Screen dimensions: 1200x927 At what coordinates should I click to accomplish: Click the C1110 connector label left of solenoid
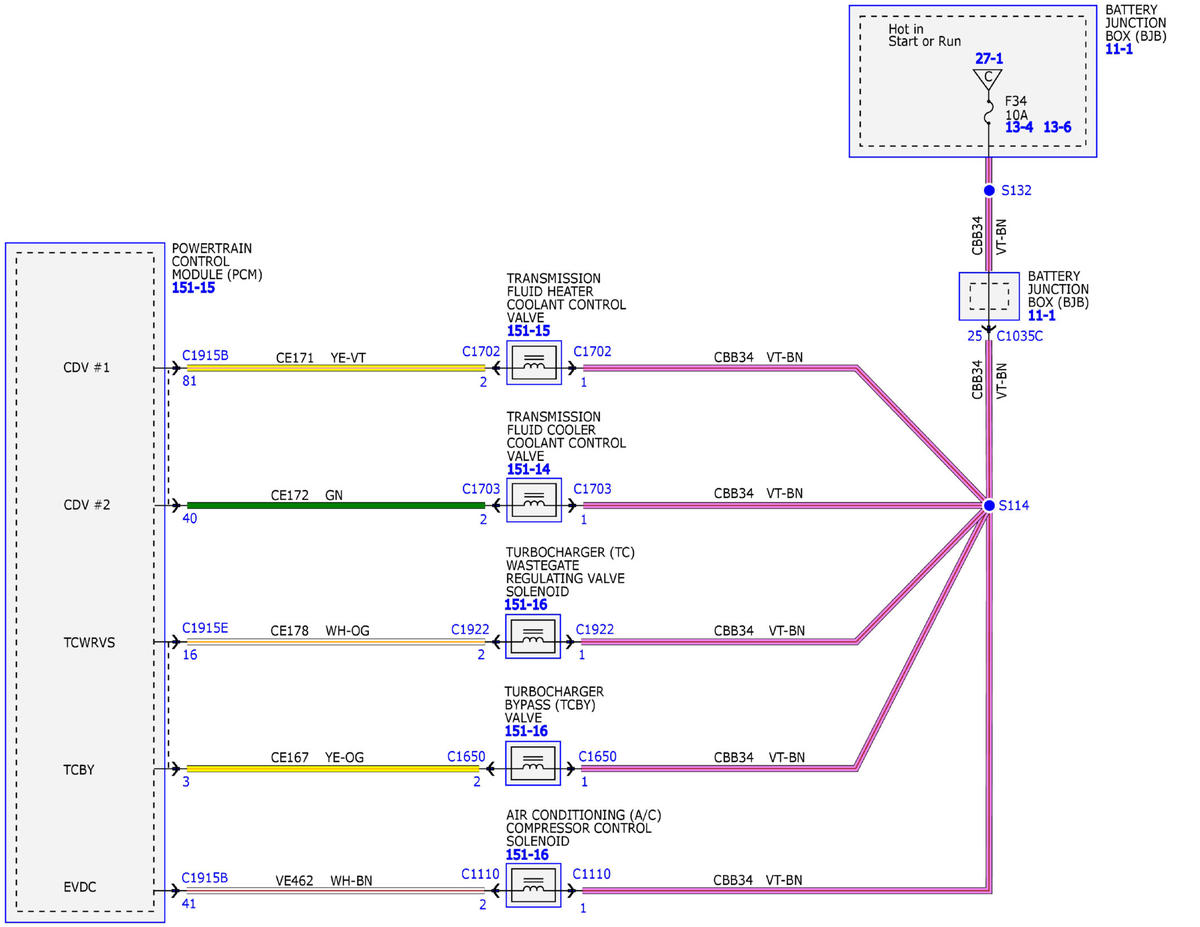click(480, 874)
